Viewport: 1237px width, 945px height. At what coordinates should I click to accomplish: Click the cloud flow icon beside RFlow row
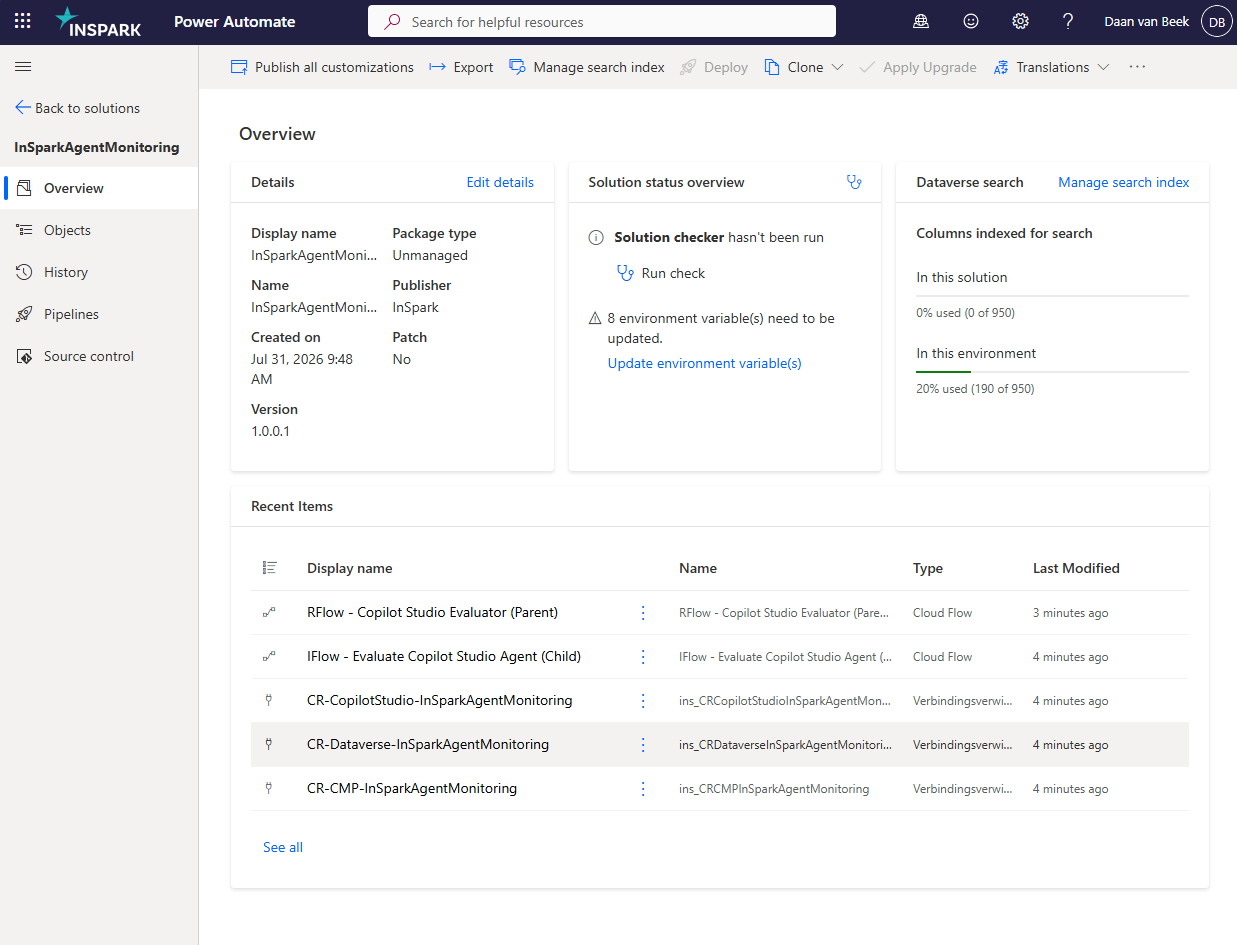[x=269, y=612]
